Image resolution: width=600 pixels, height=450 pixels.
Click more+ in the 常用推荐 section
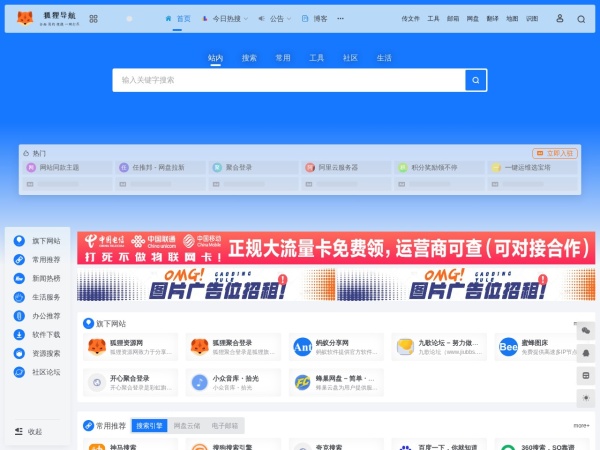point(581,426)
